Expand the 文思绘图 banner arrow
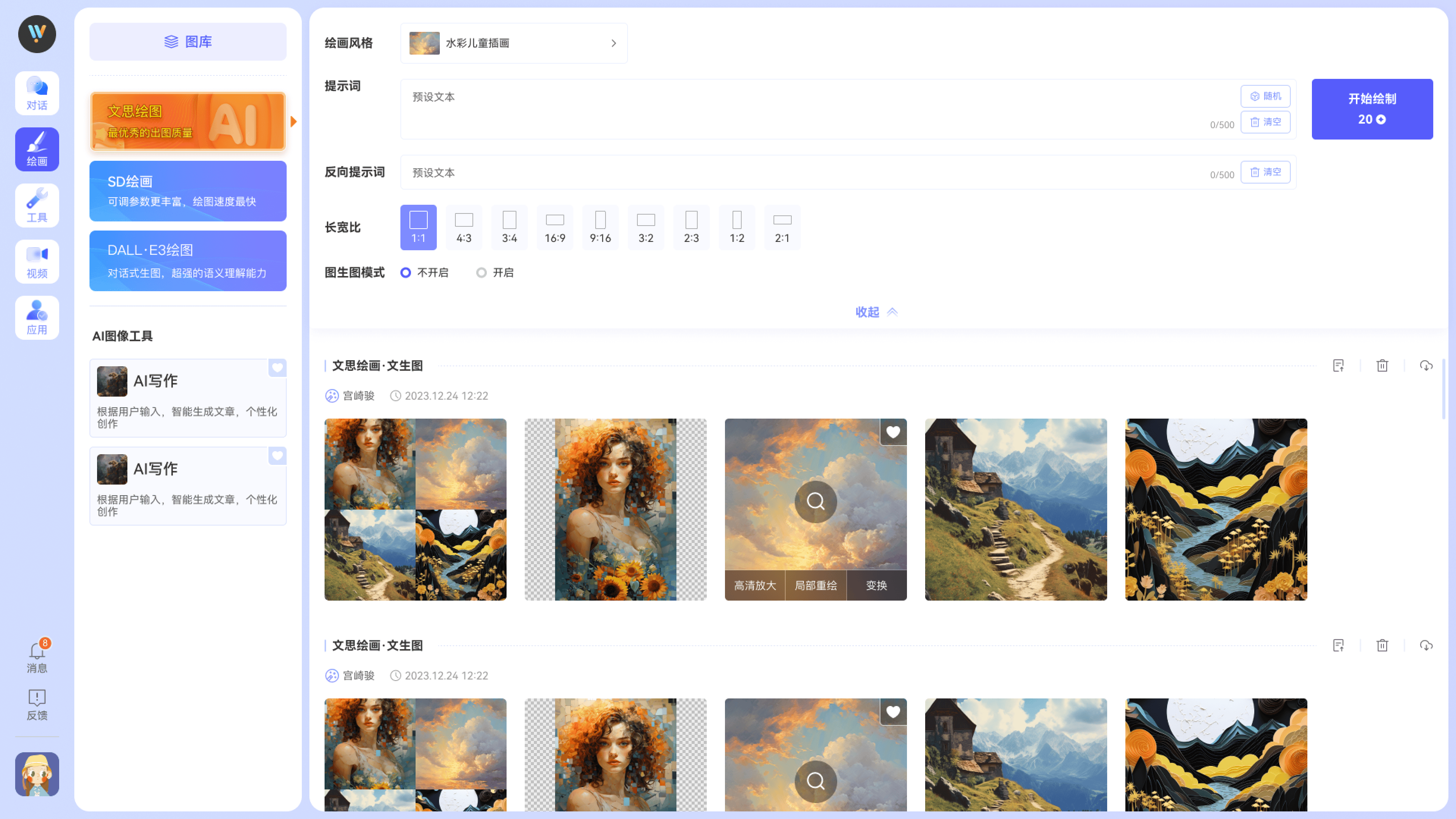Viewport: 1456px width, 819px height. click(293, 121)
